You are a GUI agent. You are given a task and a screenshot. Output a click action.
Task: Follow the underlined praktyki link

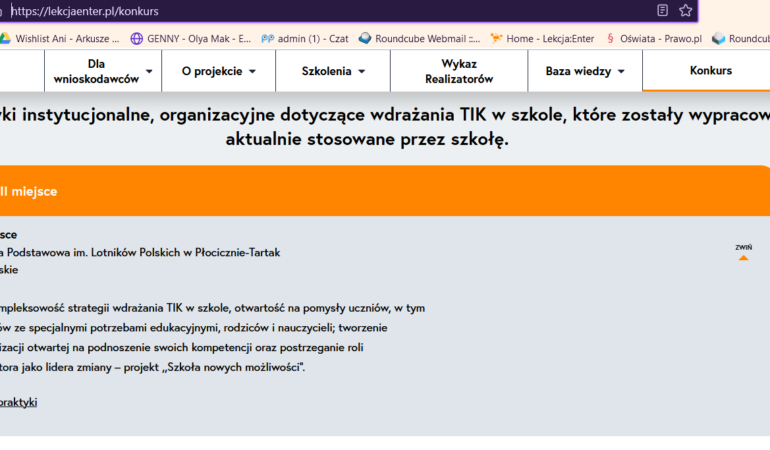[18, 402]
